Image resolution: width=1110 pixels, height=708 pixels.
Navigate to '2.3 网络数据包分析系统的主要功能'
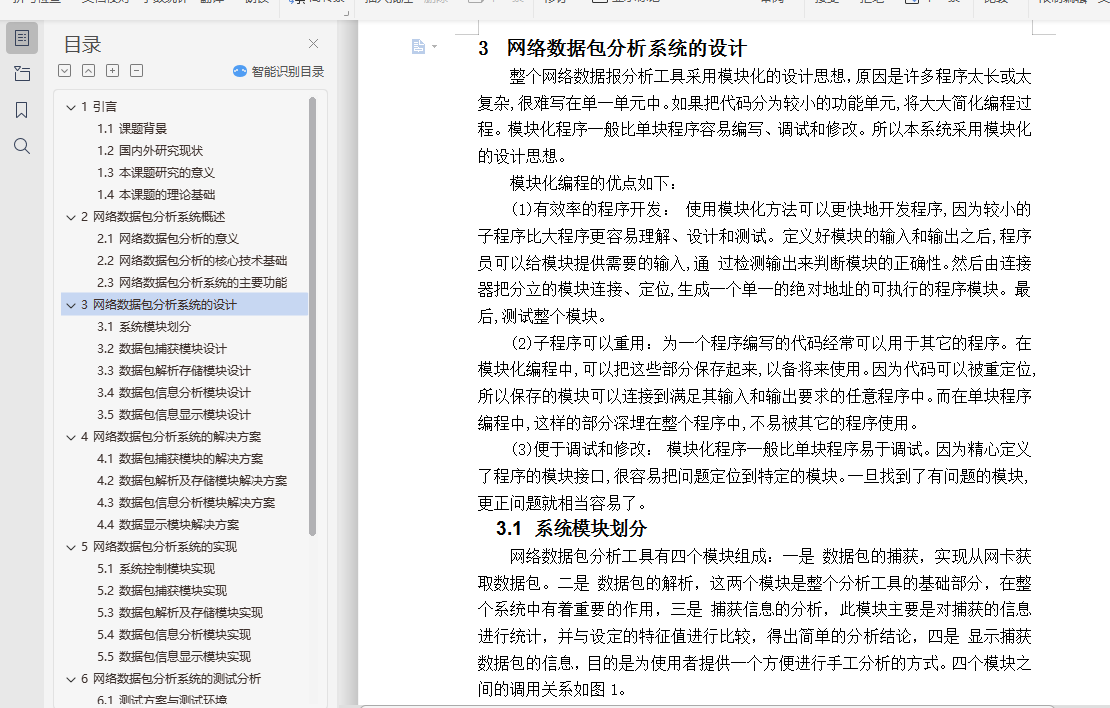point(192,282)
